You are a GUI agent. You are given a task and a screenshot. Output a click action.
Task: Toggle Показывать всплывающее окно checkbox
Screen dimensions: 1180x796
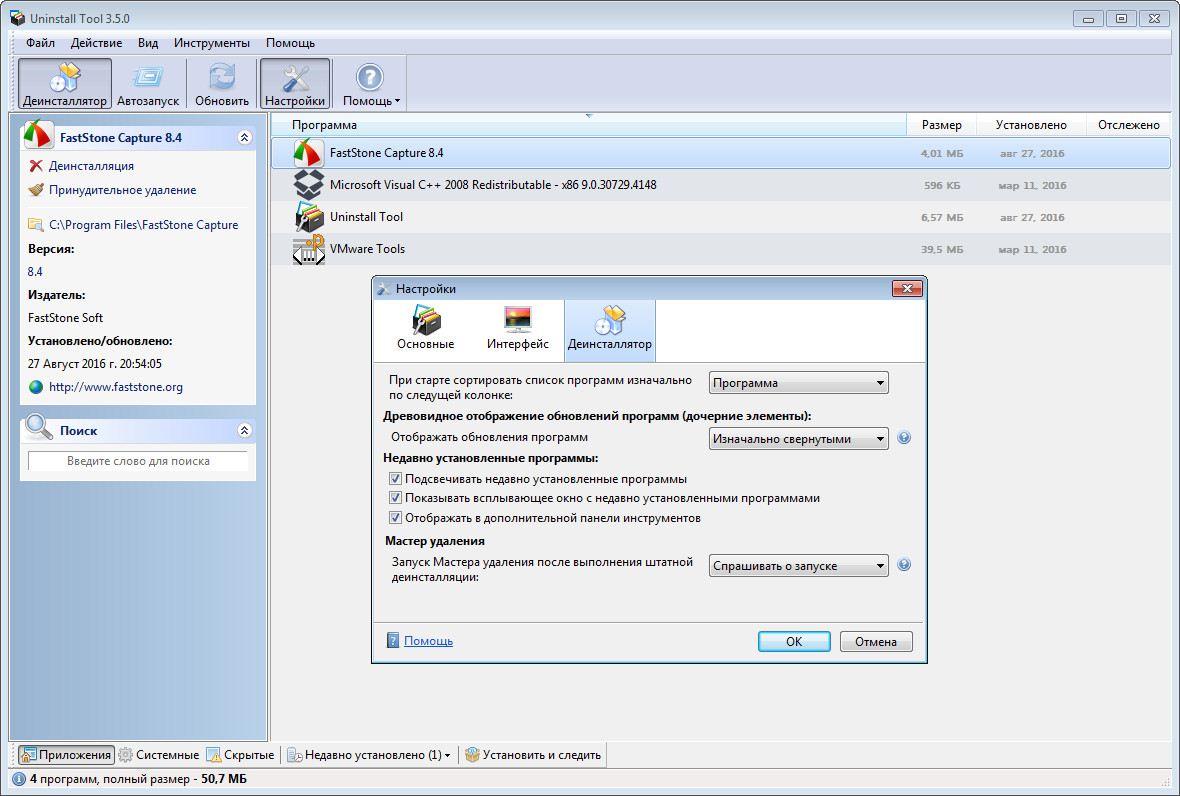[395, 497]
